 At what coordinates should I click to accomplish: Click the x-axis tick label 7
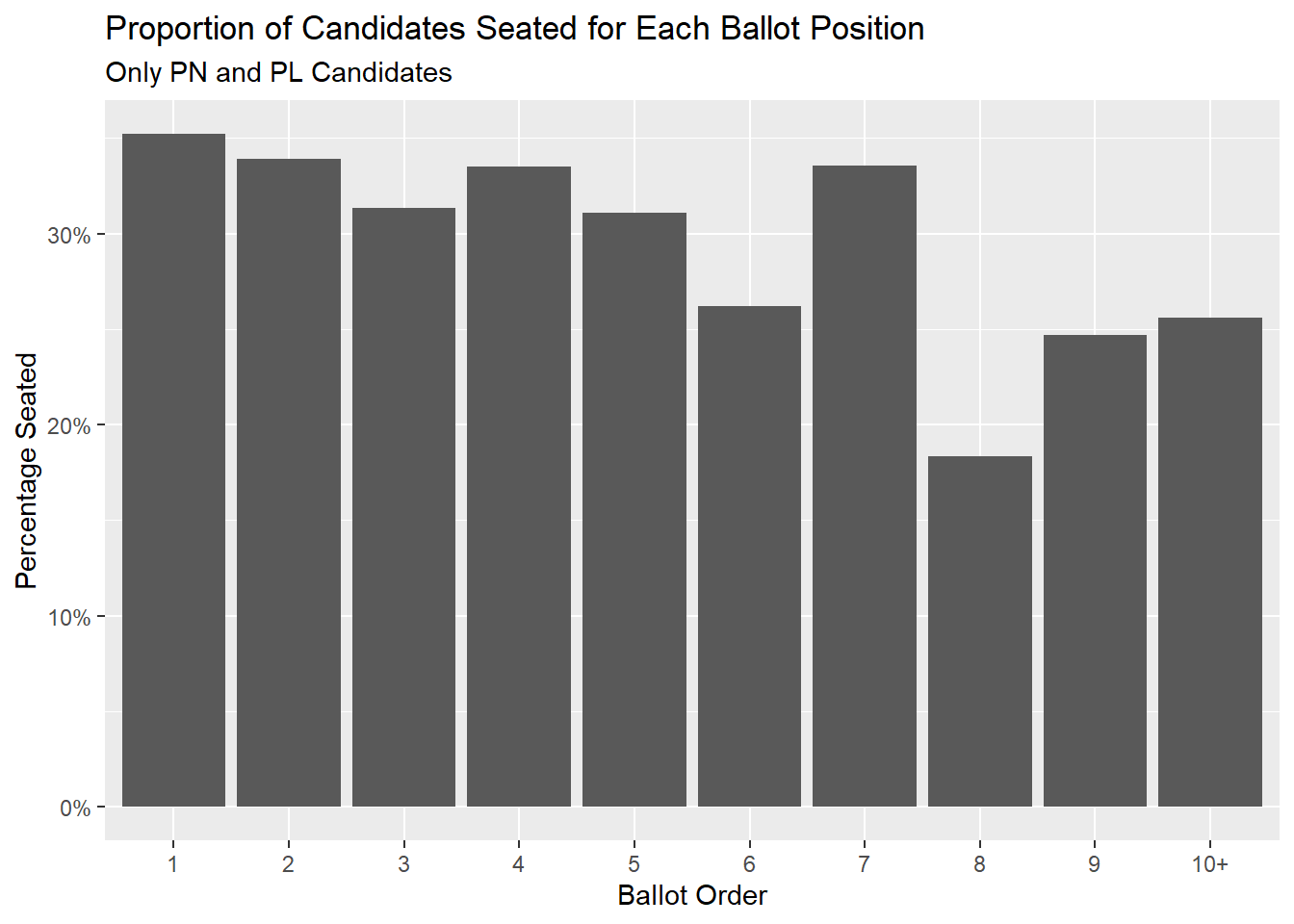pos(865,864)
